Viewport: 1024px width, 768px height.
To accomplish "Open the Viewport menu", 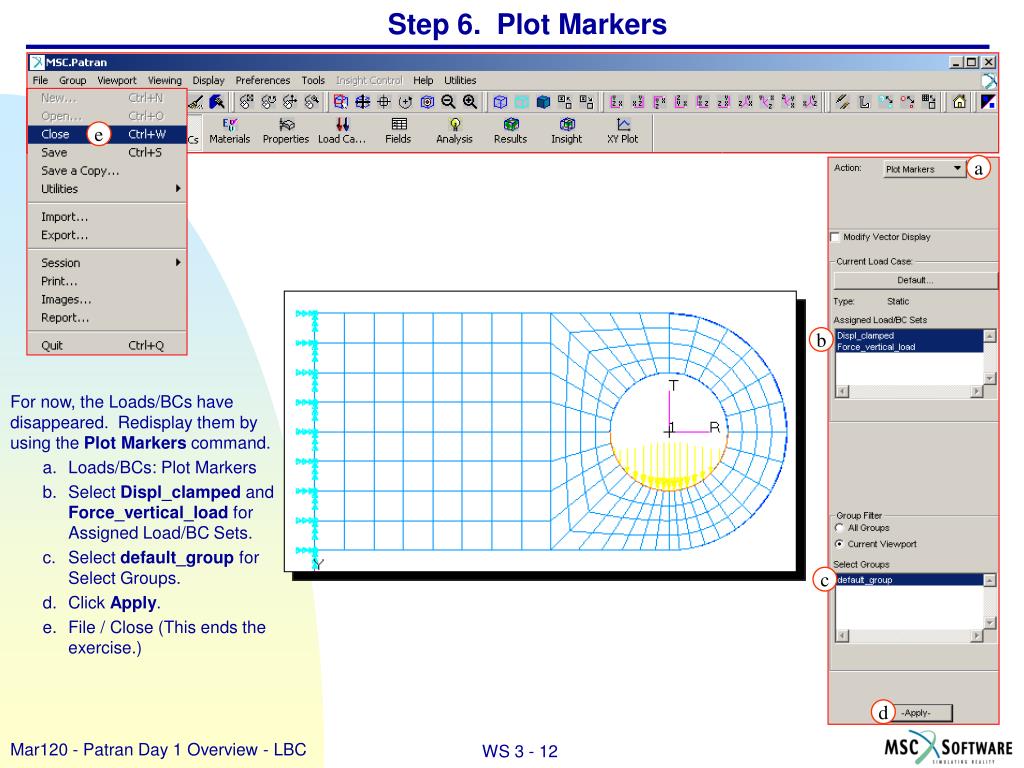I will tap(117, 80).
